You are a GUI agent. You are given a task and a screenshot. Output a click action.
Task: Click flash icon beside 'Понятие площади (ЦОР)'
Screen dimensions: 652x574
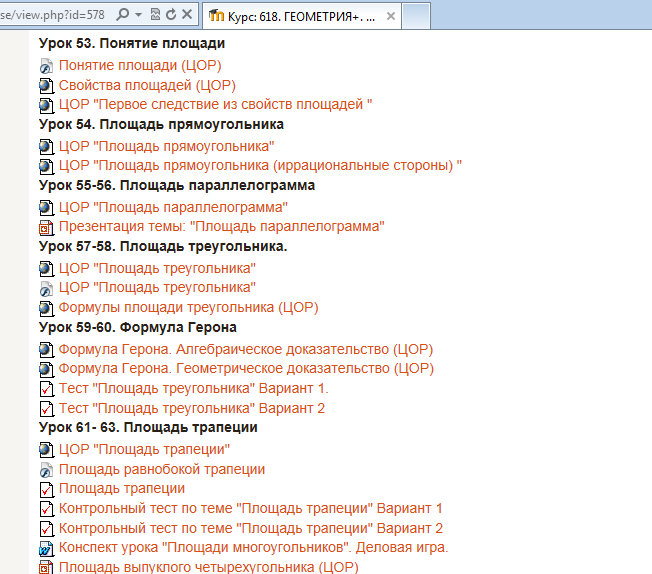click(46, 66)
